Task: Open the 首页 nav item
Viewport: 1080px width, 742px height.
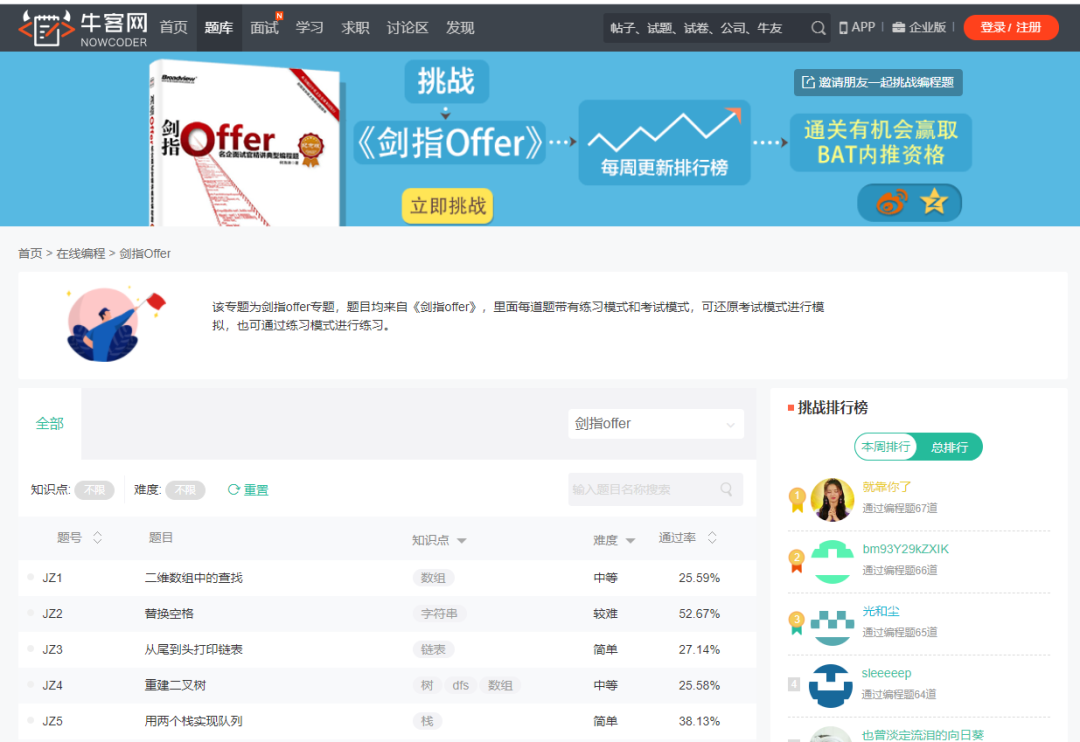Action: [x=174, y=28]
